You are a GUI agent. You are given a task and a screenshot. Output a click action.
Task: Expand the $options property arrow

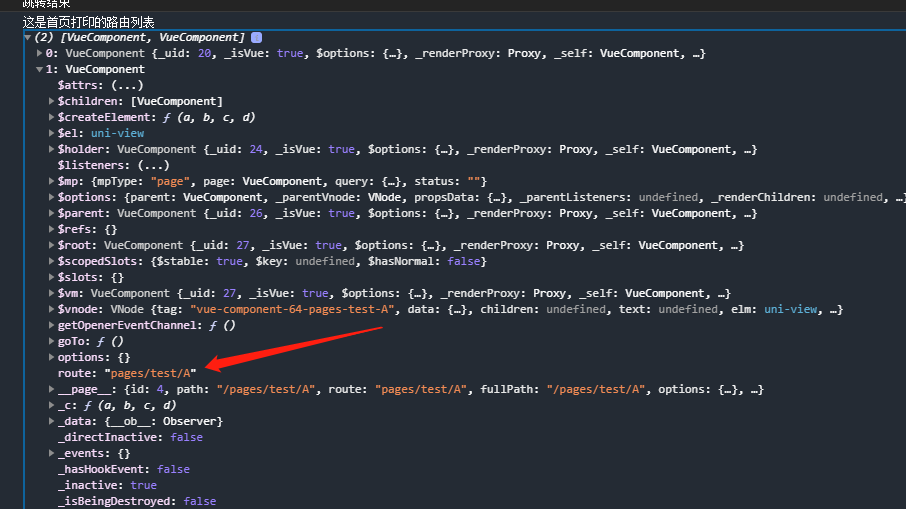(51, 197)
